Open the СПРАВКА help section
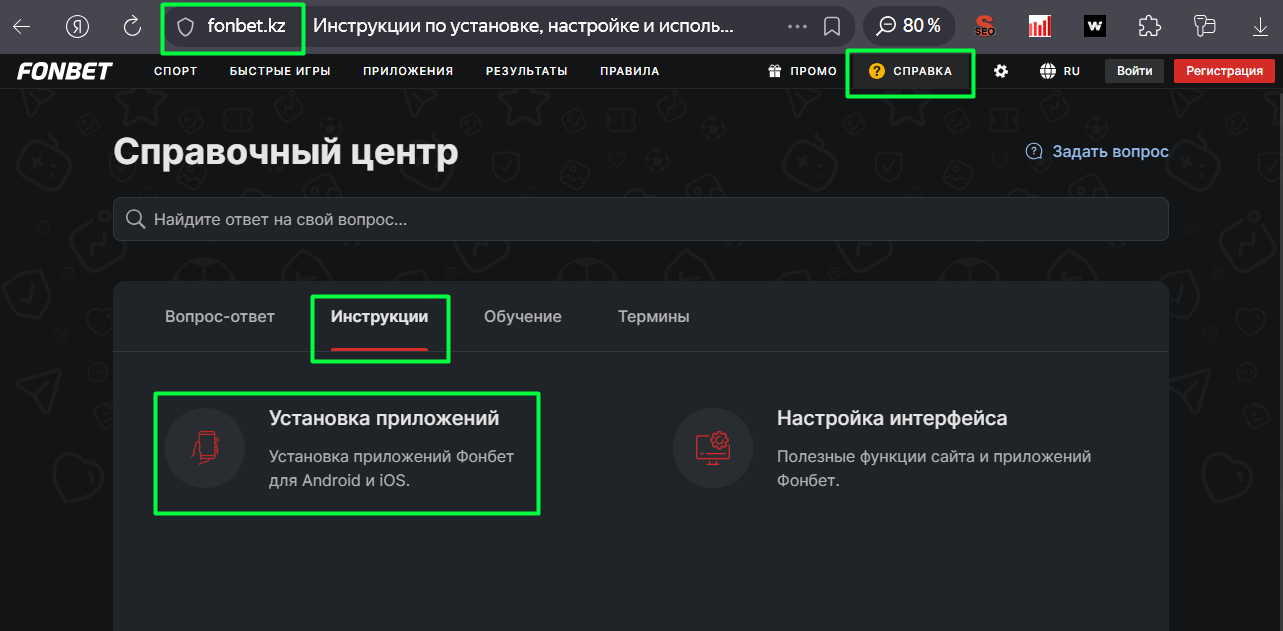 [910, 71]
